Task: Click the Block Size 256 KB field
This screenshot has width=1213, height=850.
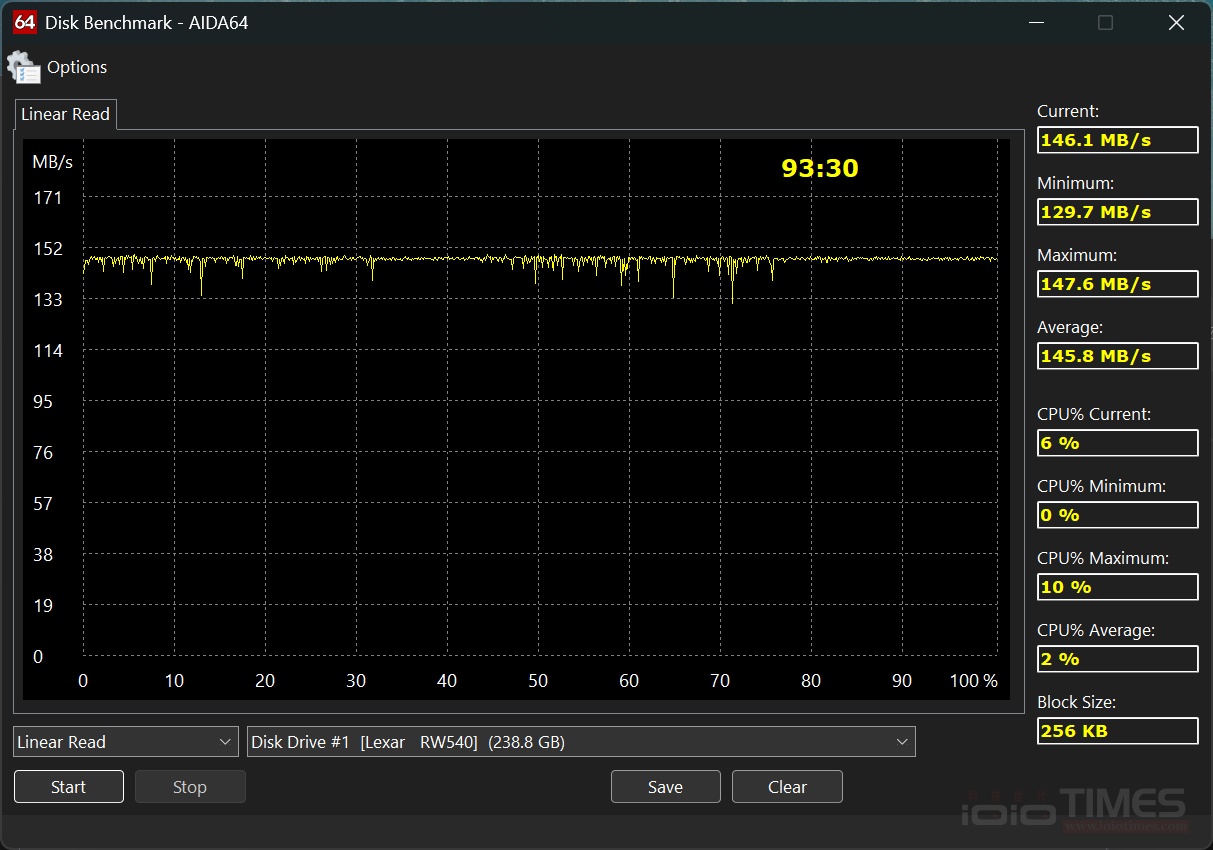Action: (x=1117, y=731)
